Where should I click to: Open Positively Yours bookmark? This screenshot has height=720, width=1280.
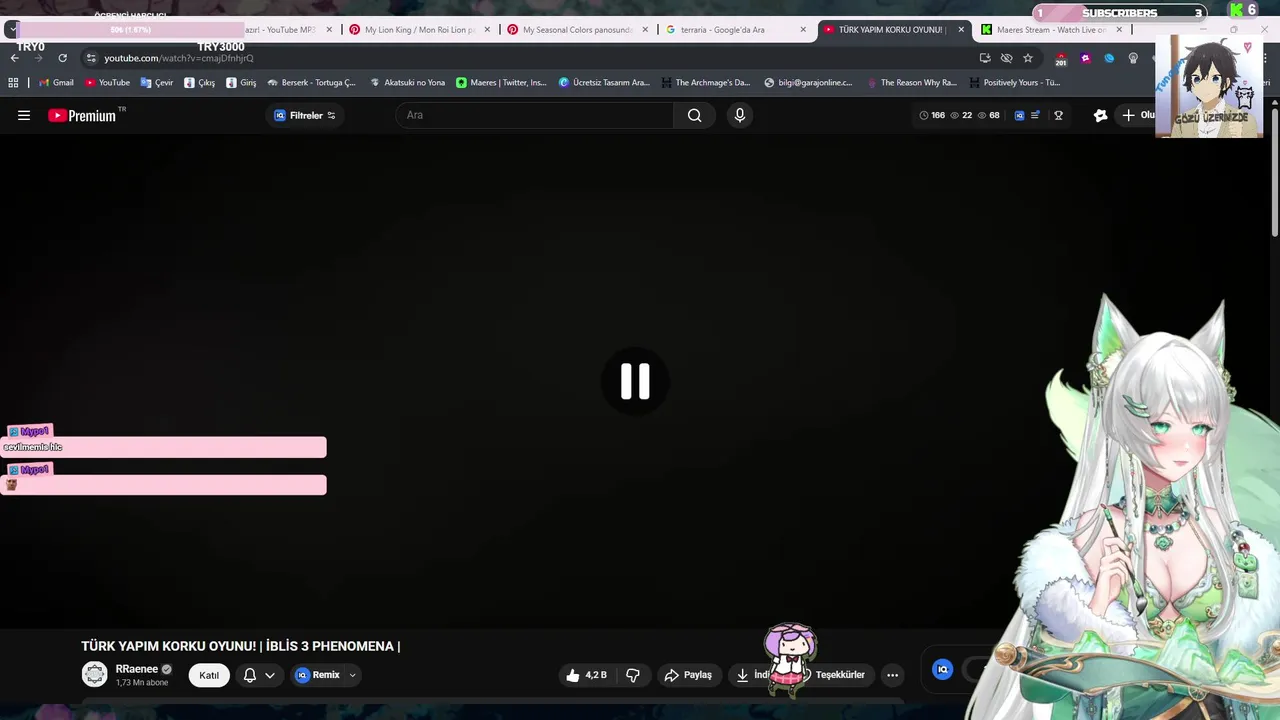[1014, 83]
